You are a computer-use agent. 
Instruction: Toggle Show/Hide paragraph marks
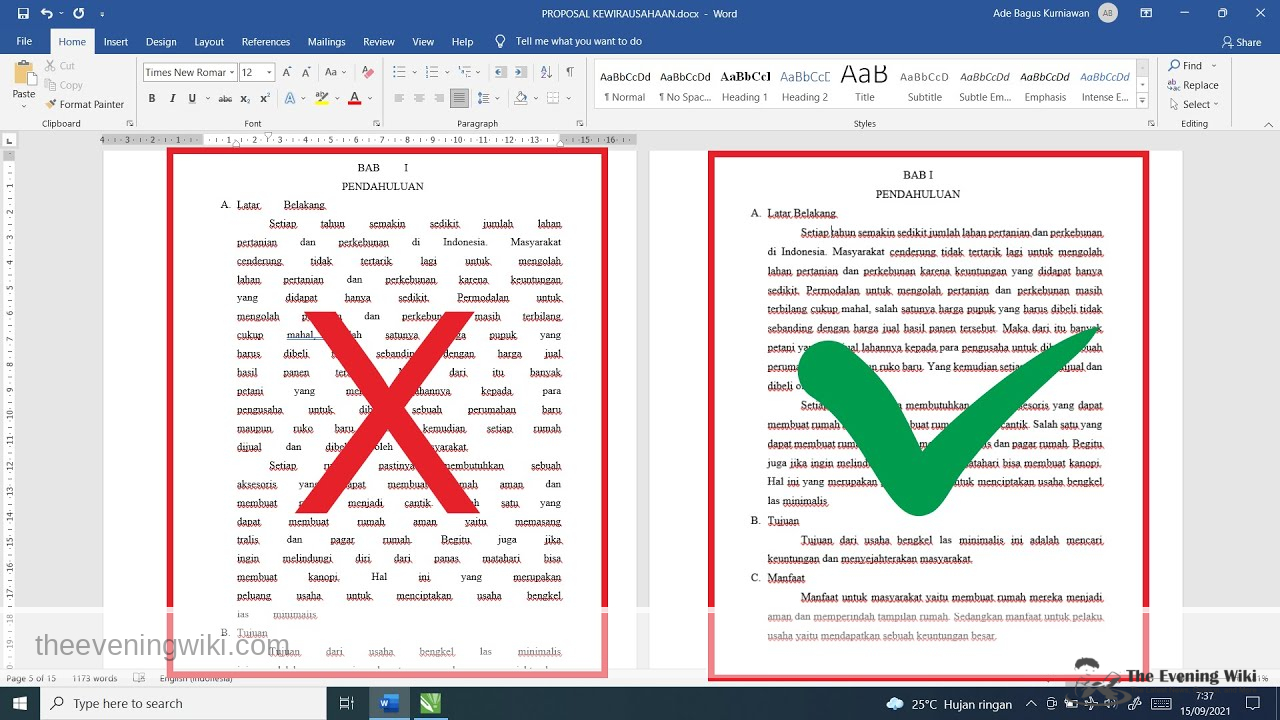tap(570, 72)
